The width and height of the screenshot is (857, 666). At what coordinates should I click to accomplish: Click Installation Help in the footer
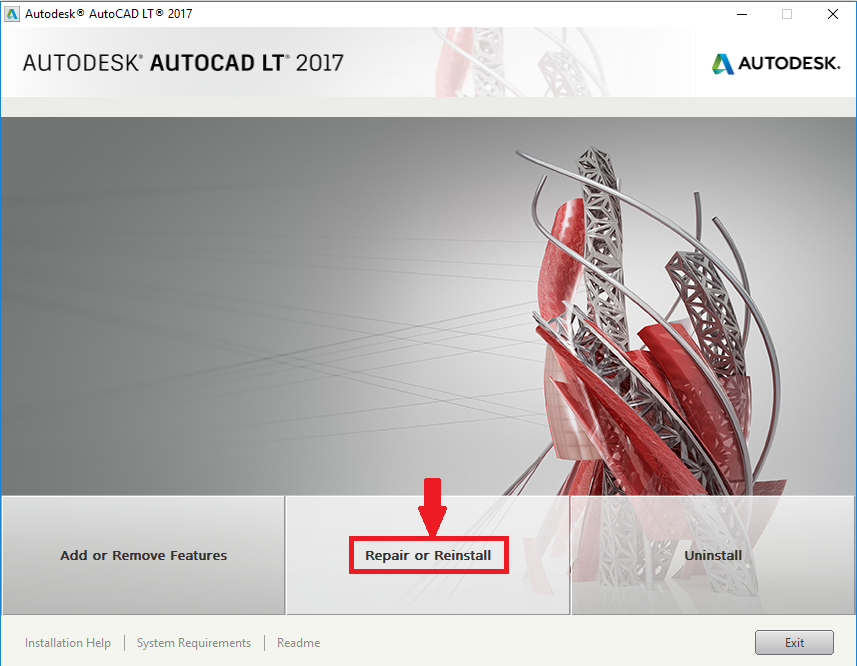[x=67, y=643]
